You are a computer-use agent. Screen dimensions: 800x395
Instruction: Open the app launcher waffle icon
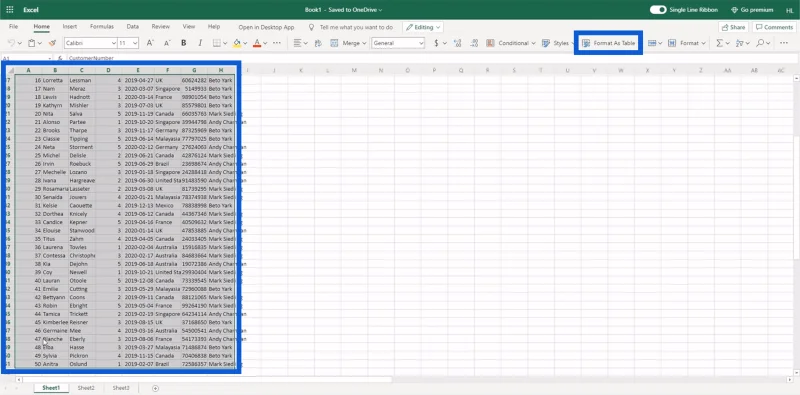point(10,10)
